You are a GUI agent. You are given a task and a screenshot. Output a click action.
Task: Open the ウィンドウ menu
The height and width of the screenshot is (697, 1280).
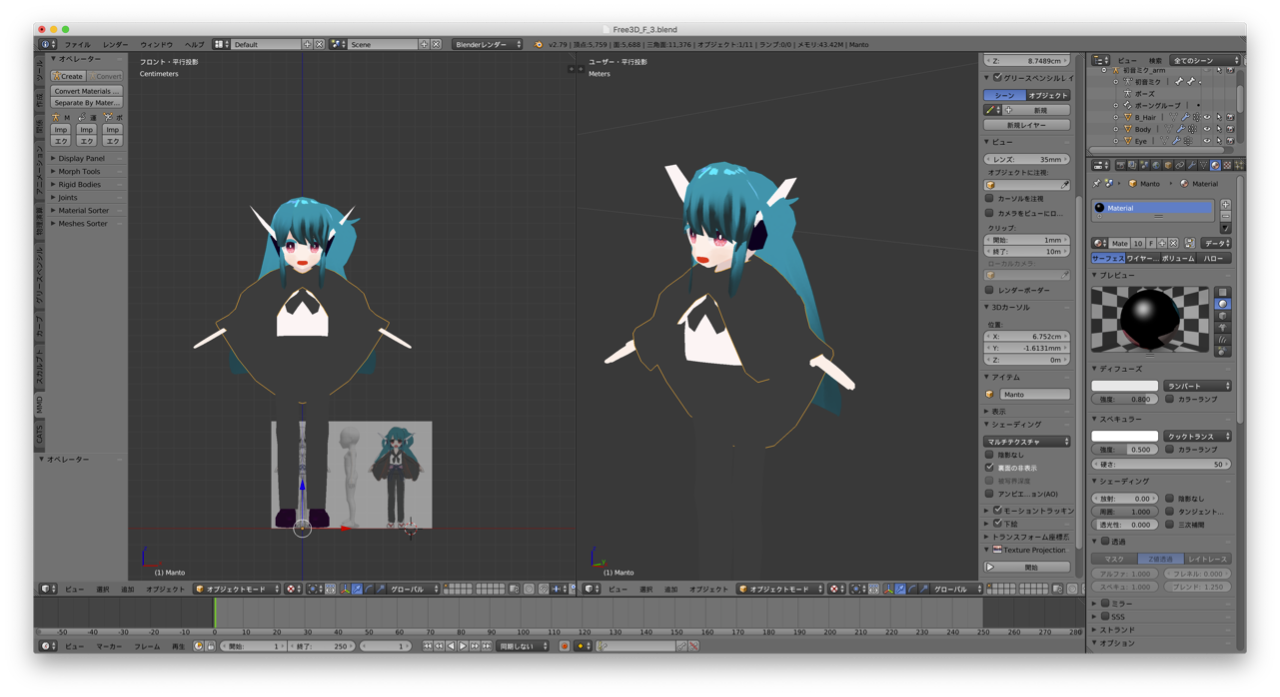click(156, 44)
